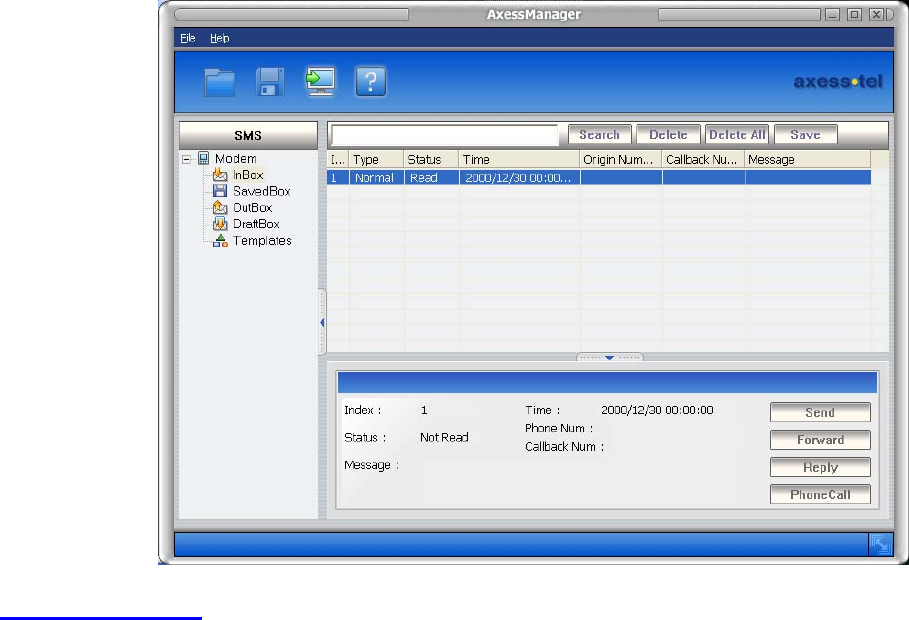The height and width of the screenshot is (620, 909).
Task: Sort by the Time column header
Action: (519, 159)
